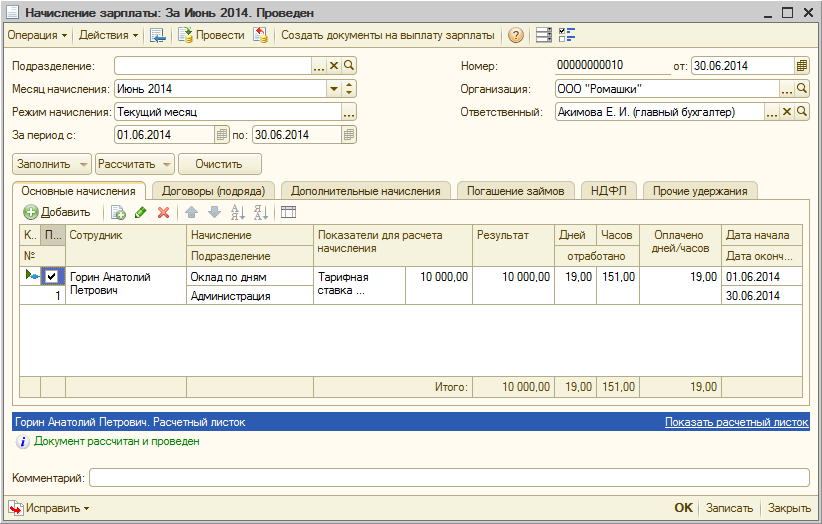Open the Действия menu
Screen dimensions: 822x524
pos(109,35)
